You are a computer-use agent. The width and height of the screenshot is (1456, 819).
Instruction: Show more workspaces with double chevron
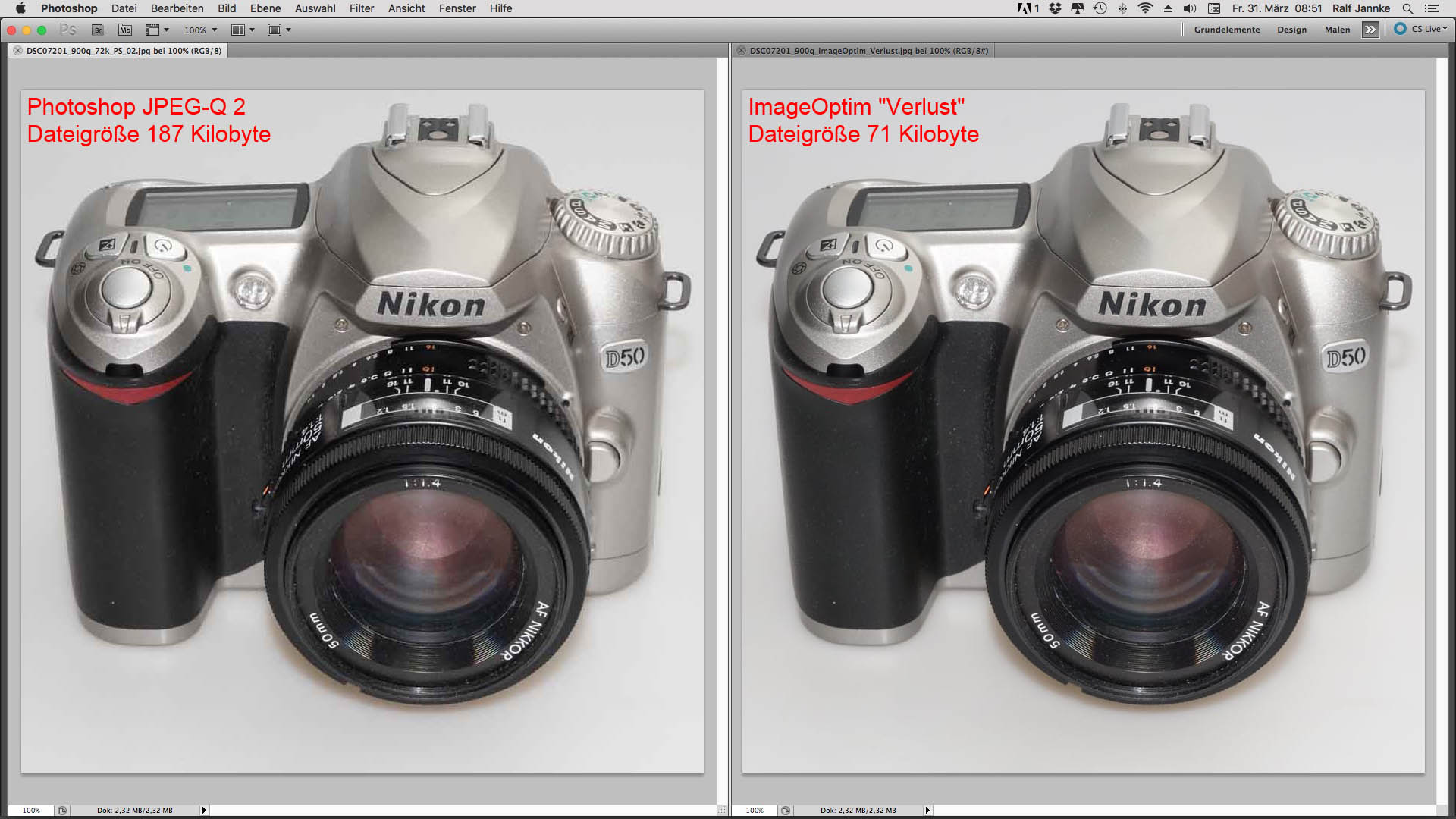click(x=1370, y=30)
